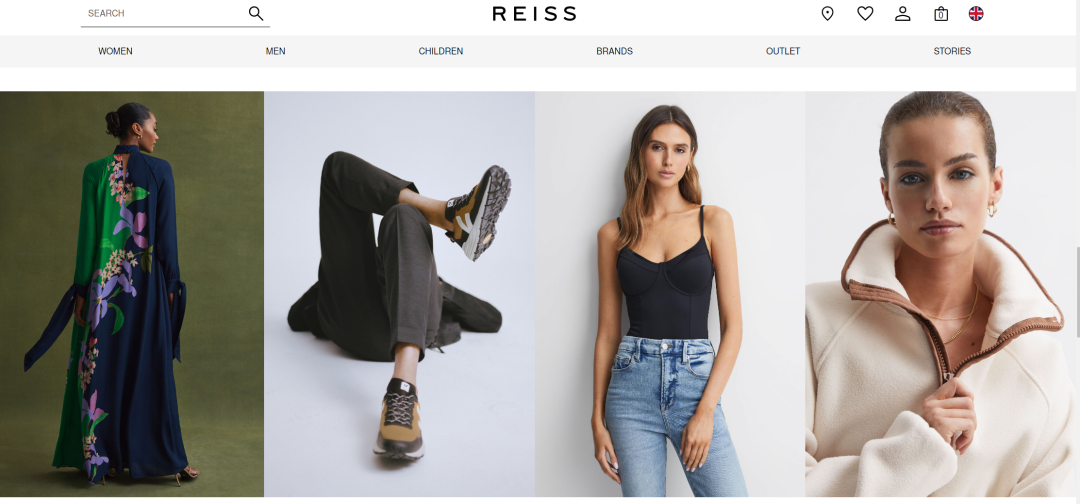Select the floral maxi dress image
Screen dimensions: 1080x504
pyautogui.click(x=132, y=294)
